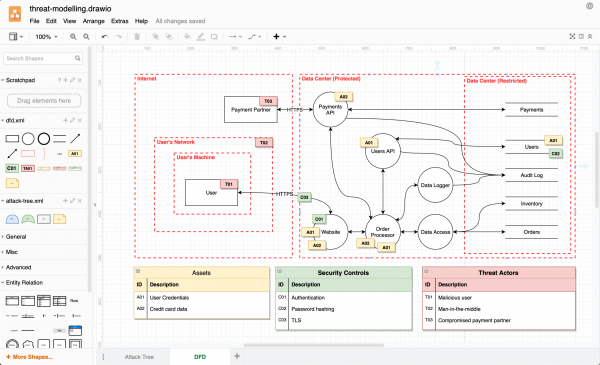This screenshot has height=365, width=600.
Task: Open the connection arrow style dropdown
Action: coord(235,37)
